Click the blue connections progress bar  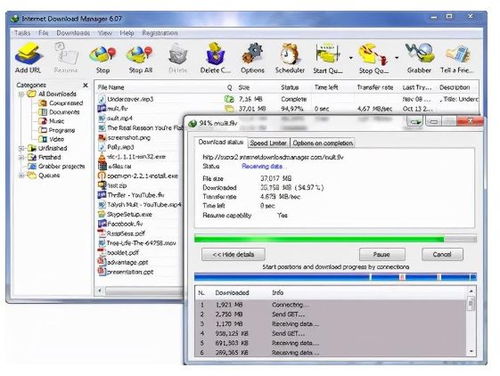point(335,277)
